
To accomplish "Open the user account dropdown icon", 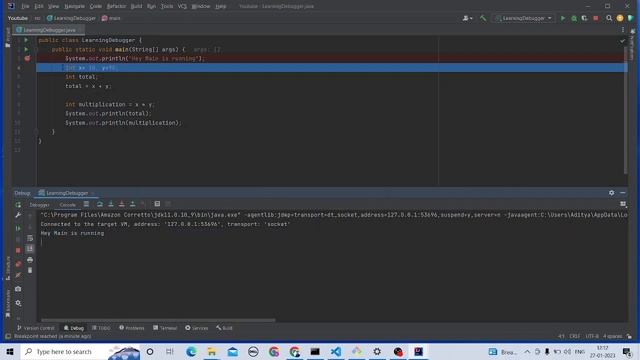I will click(x=467, y=18).
